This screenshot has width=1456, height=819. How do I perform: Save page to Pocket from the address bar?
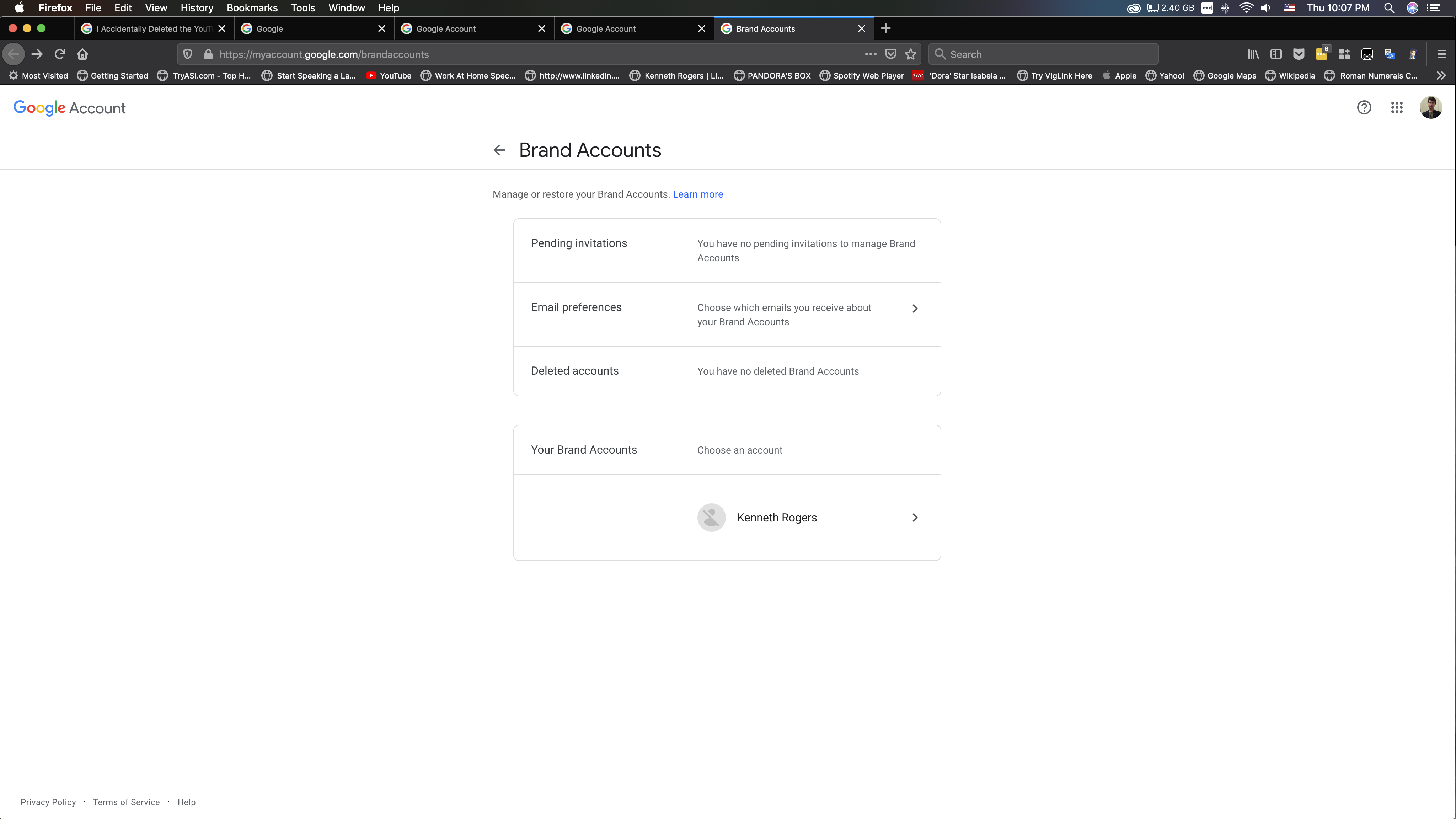point(891,54)
